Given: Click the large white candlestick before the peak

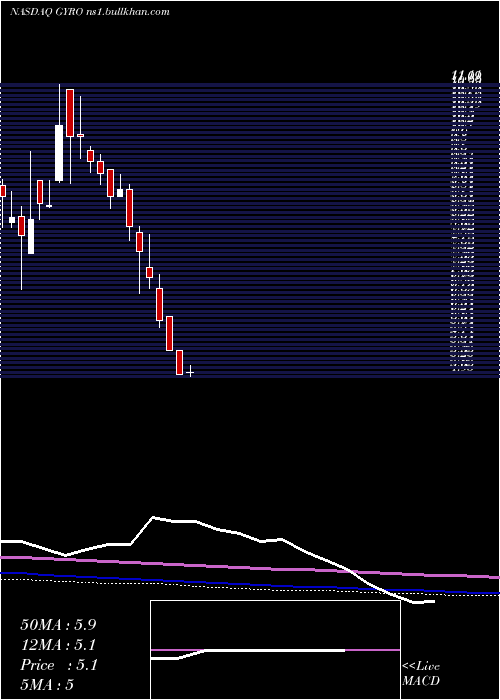Looking at the screenshot, I should coord(59,153).
